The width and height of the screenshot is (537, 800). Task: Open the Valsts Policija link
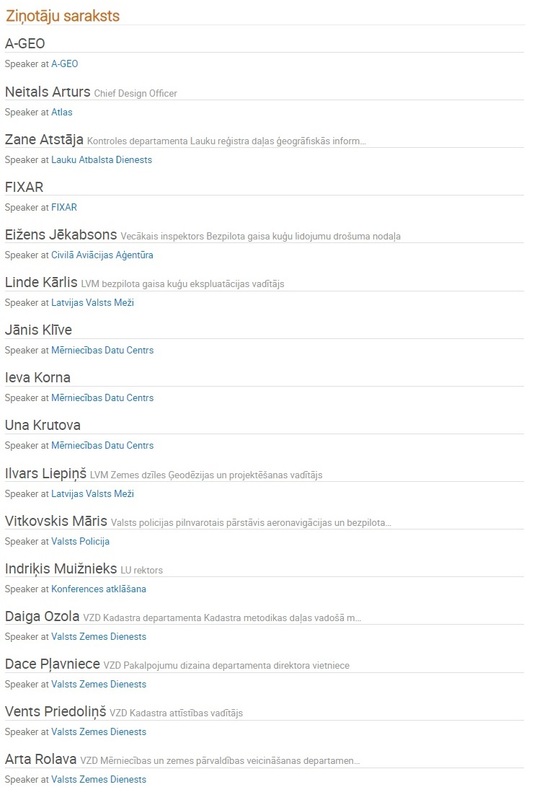[x=80, y=541]
